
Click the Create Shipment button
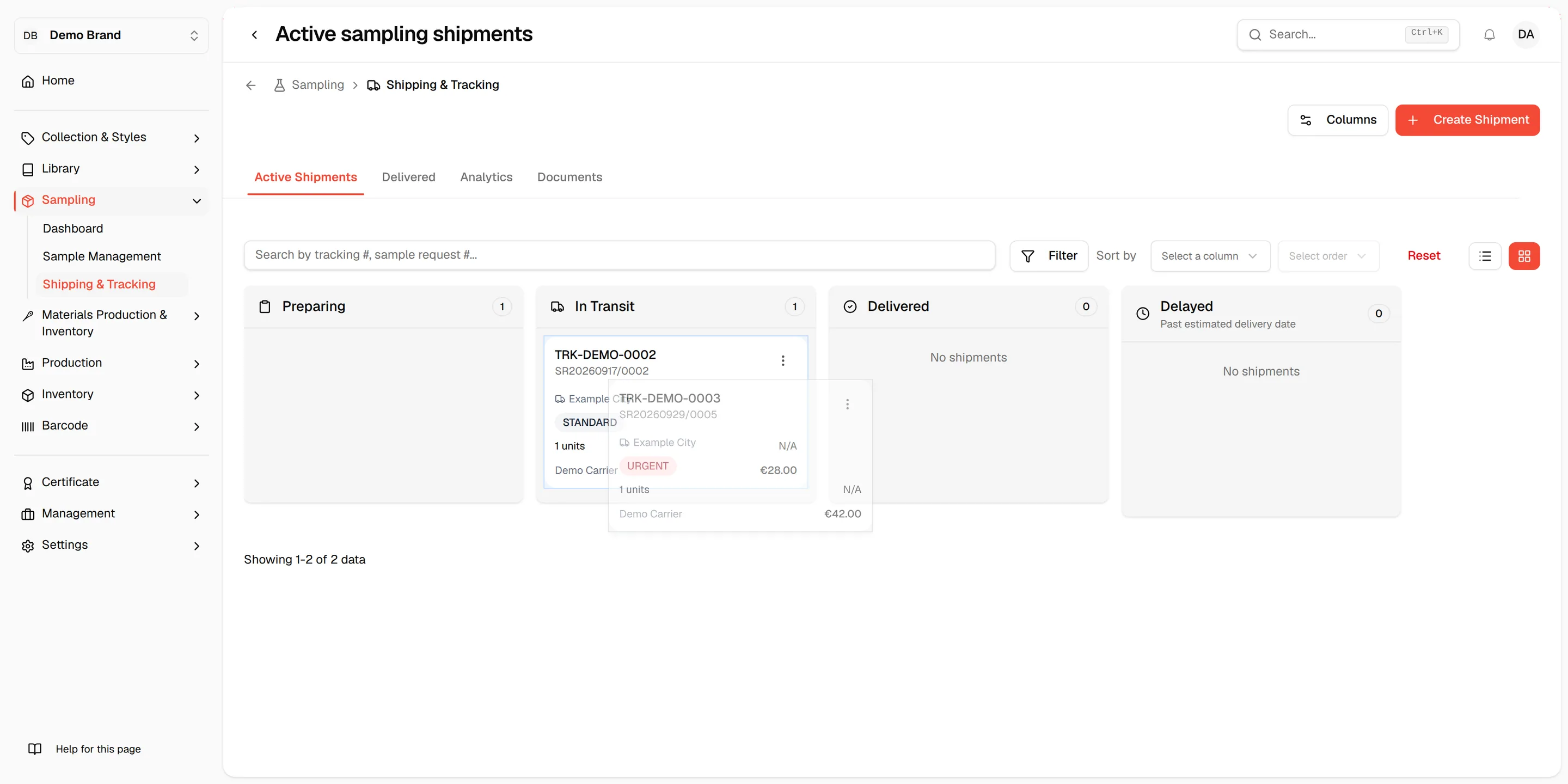click(1467, 120)
